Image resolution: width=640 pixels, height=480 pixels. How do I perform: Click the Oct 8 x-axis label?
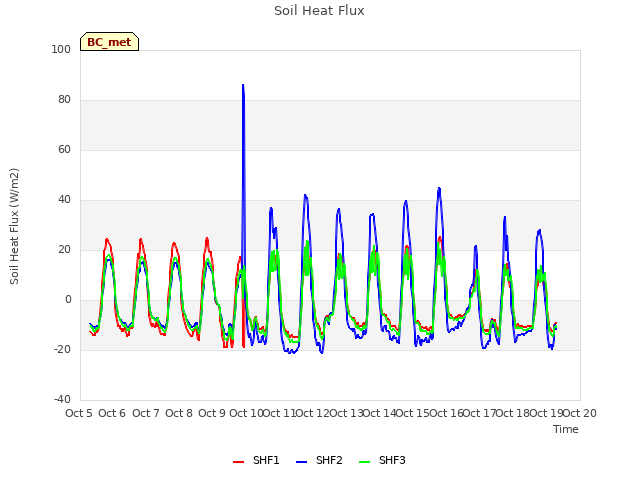[179, 413]
